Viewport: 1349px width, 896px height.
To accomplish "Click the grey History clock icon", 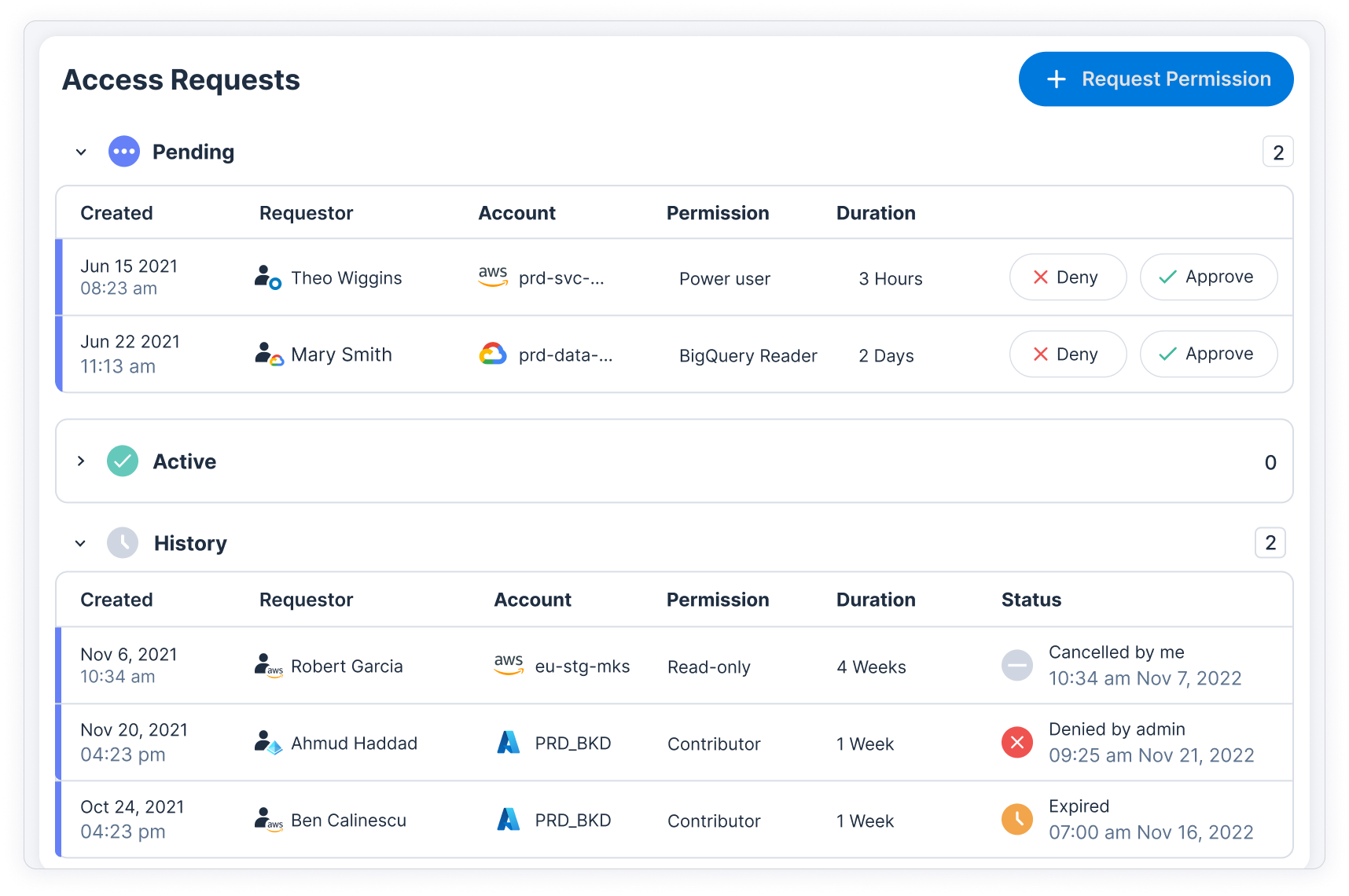I will [x=123, y=543].
